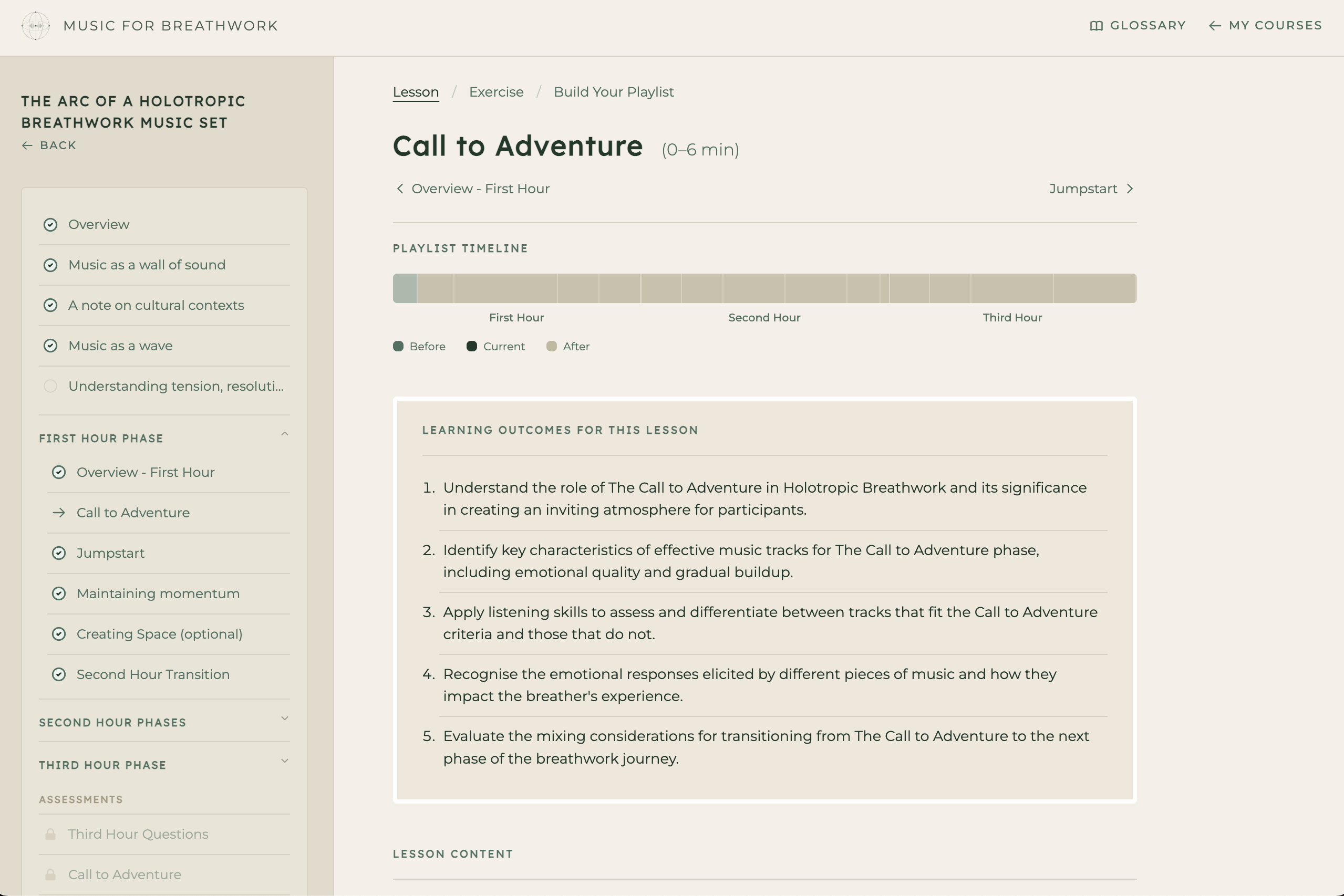This screenshot has height=896, width=1344.
Task: Go to next lesson Jumpstart
Action: tap(1091, 189)
